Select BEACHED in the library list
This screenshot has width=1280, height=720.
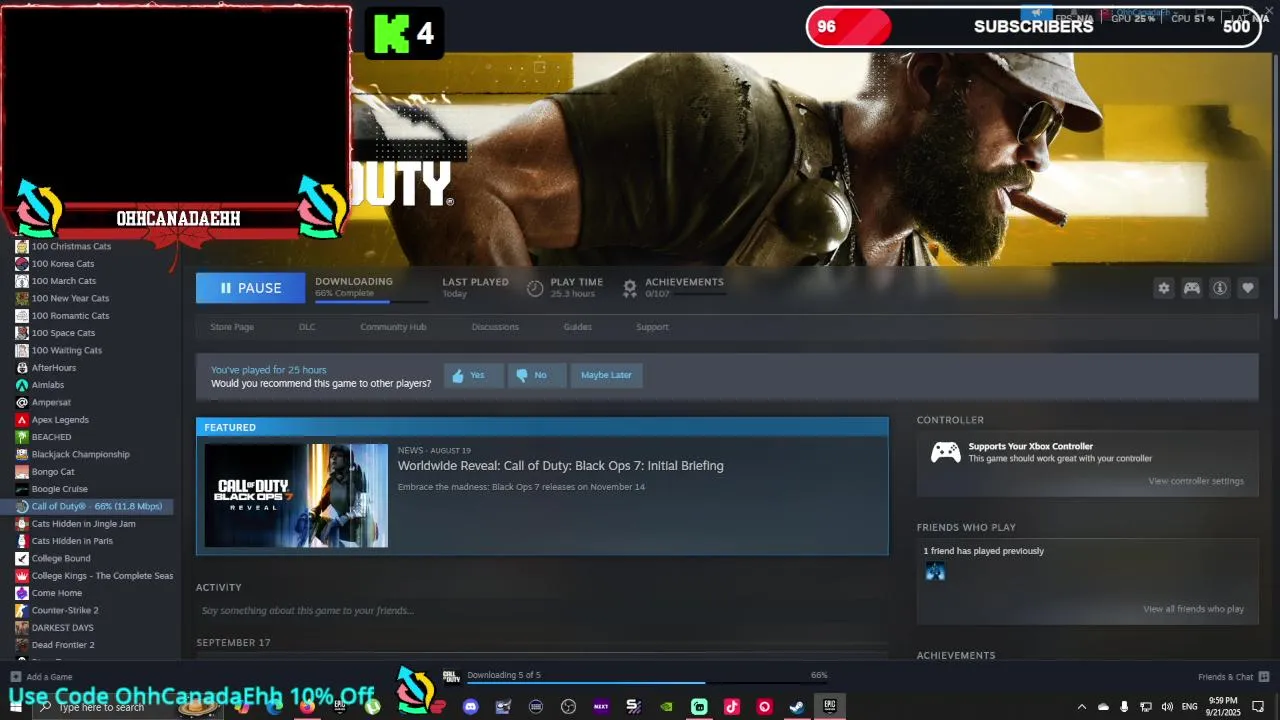[51, 437]
